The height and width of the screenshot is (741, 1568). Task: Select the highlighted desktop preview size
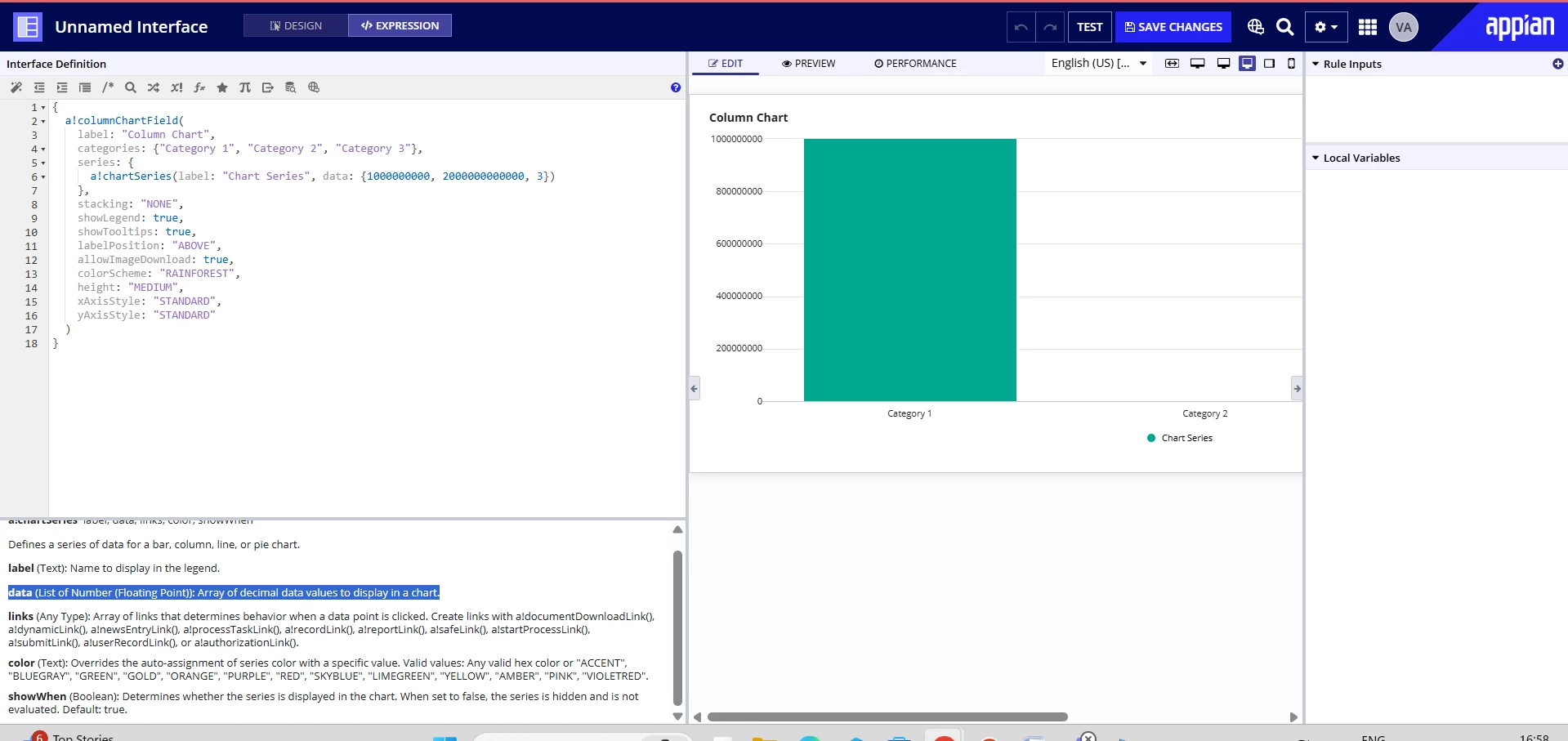pyautogui.click(x=1247, y=64)
